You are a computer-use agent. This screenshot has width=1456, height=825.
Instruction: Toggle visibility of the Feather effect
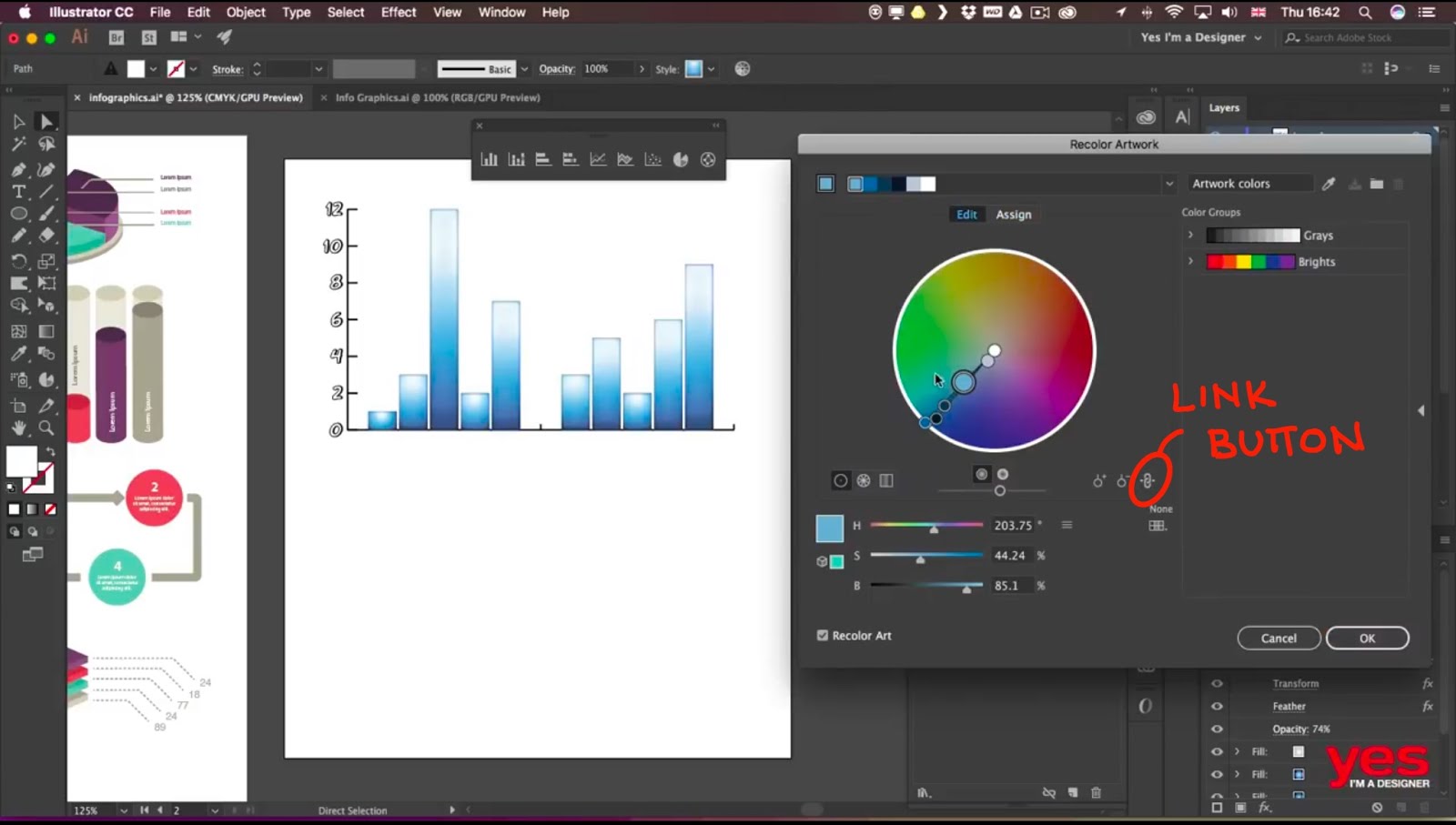pos(1218,705)
